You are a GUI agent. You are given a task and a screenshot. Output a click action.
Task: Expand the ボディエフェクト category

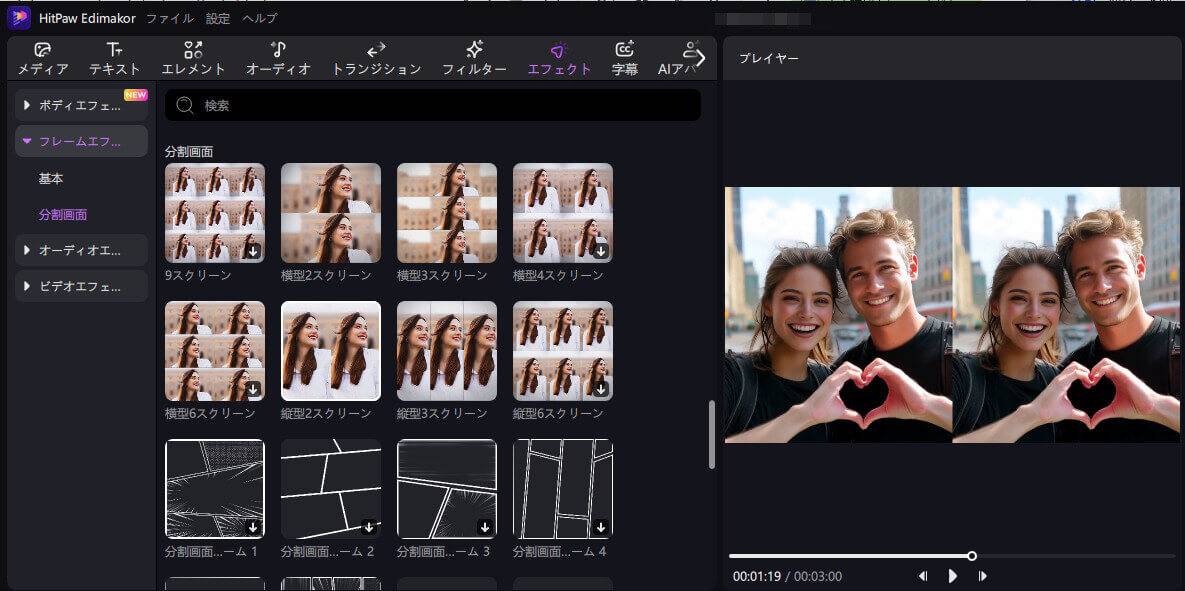tap(81, 106)
